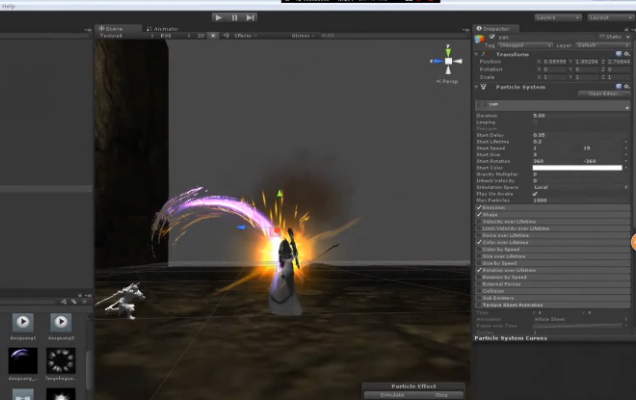Viewport: 636px width, 400px height.
Task: Collapse the Particle System component
Action: 477,86
